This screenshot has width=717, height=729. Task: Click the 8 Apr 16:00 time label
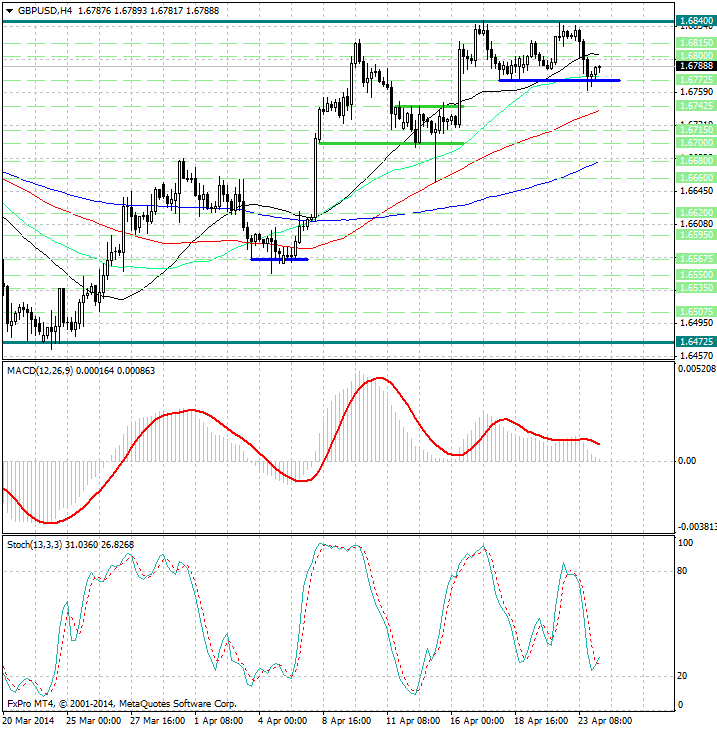[347, 721]
